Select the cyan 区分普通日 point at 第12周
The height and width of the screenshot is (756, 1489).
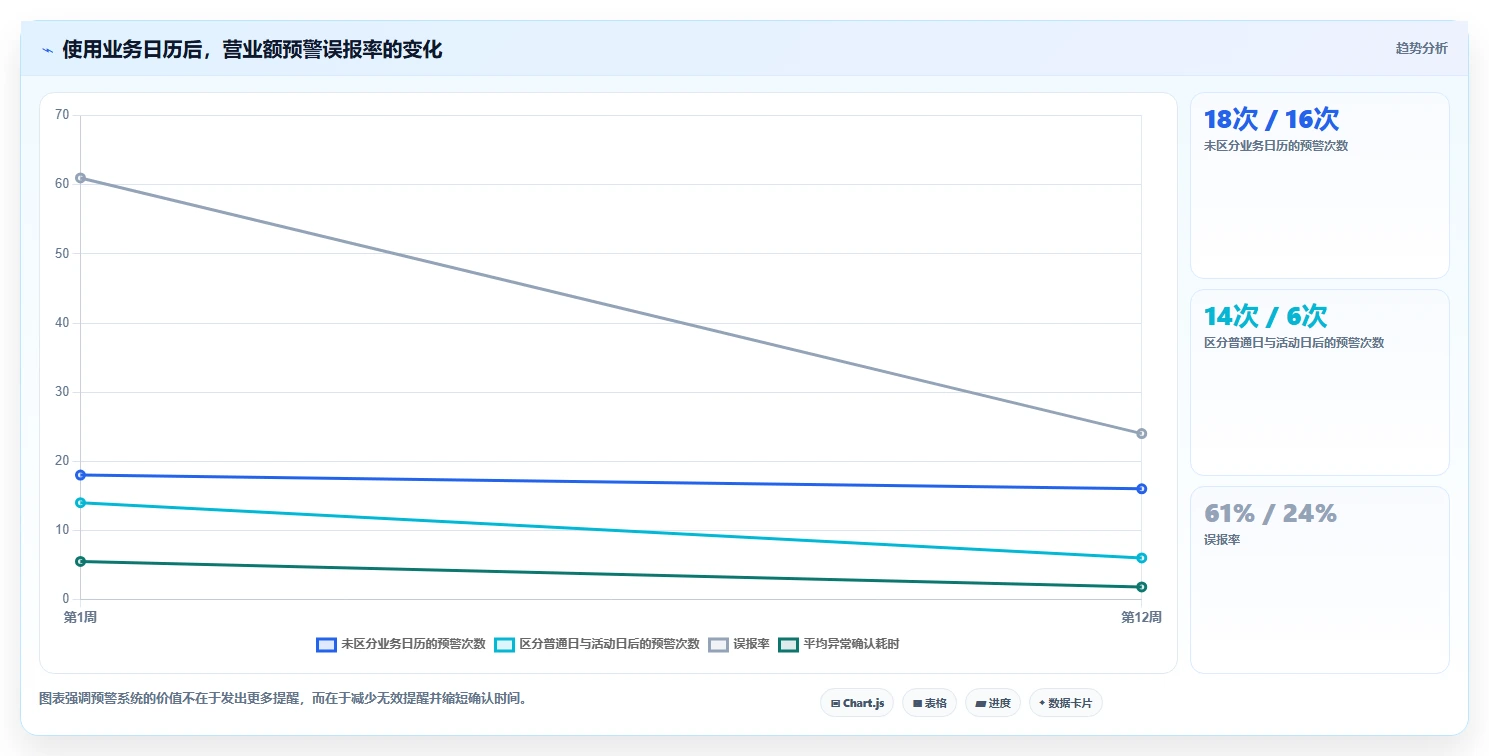(1141, 558)
